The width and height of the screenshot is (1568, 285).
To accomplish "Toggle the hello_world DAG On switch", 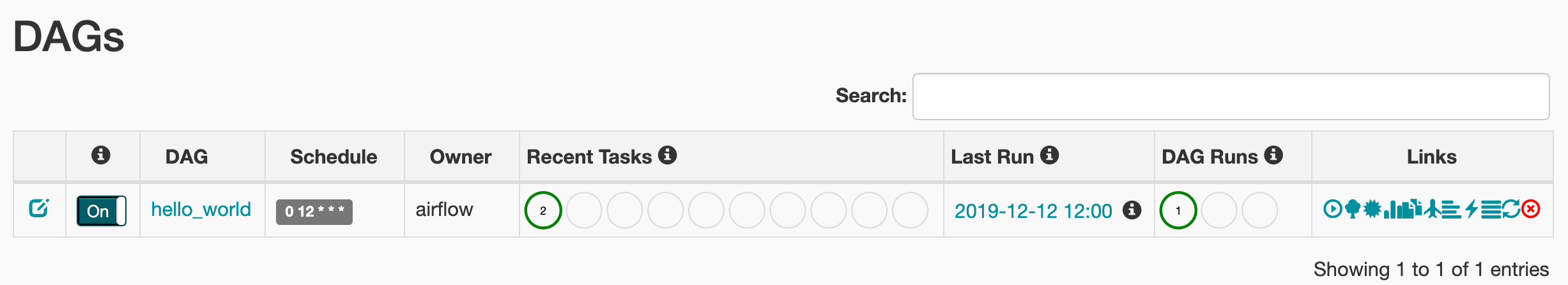I will [101, 211].
